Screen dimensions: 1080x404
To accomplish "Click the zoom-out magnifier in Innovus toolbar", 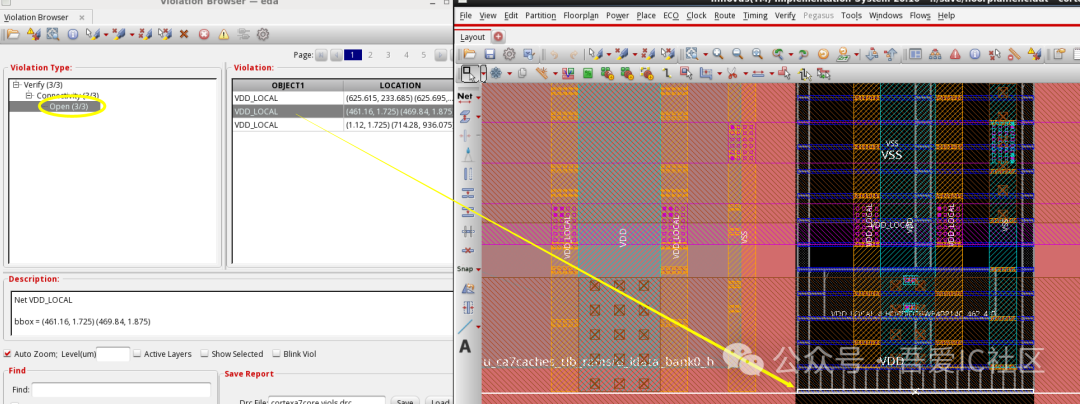I will pyautogui.click(x=737, y=54).
